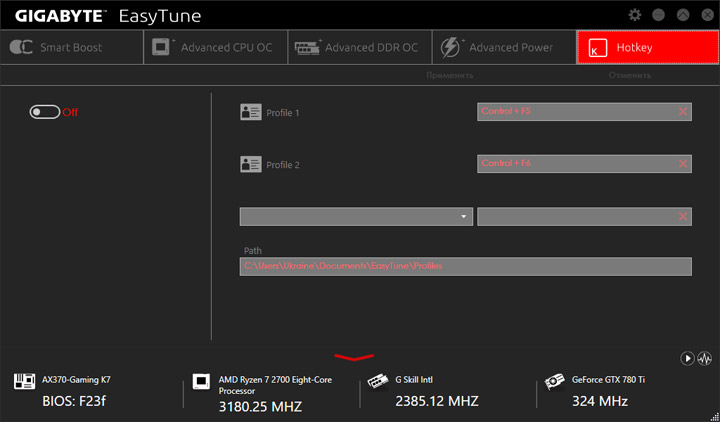Select the Hotkey tab
This screenshot has height=422, width=720.
coord(647,47)
